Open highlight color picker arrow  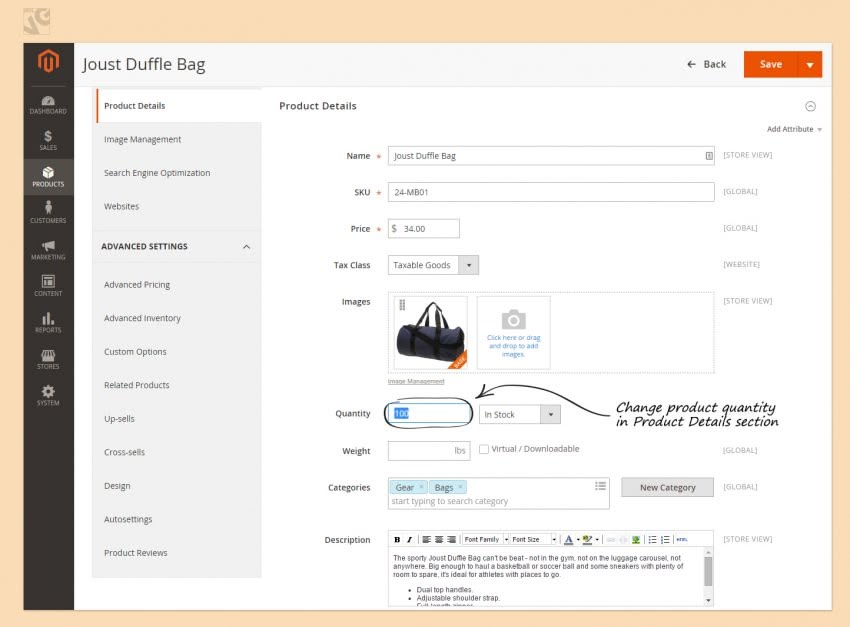(x=597, y=540)
